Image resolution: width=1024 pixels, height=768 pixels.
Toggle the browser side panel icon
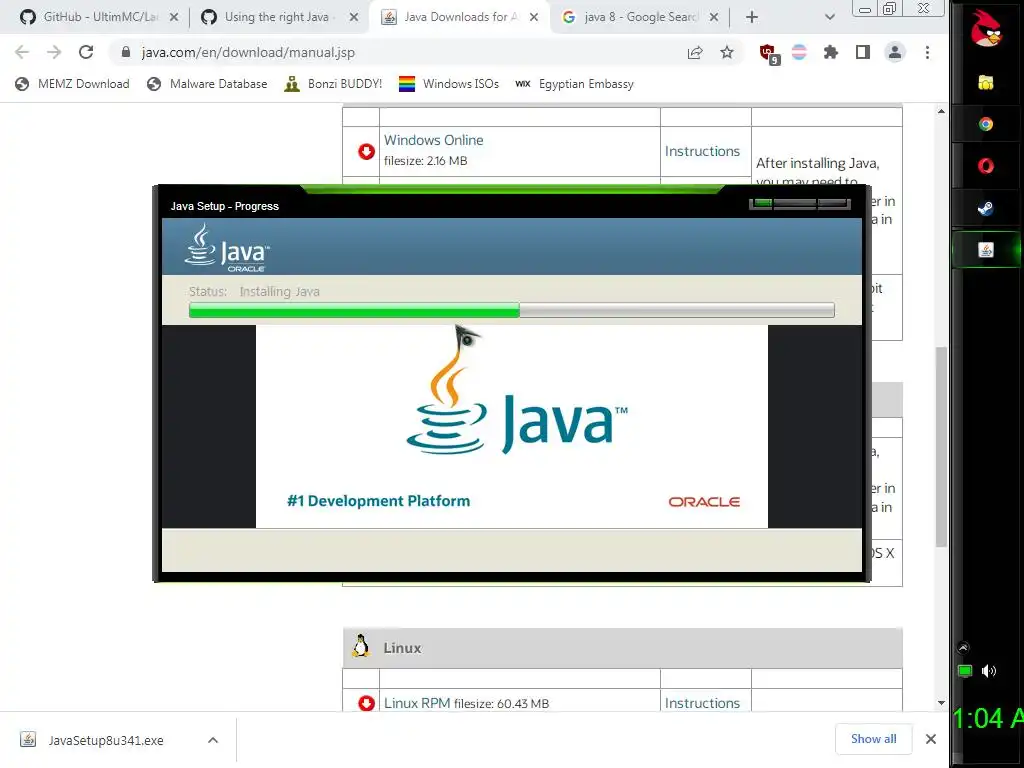(863, 52)
